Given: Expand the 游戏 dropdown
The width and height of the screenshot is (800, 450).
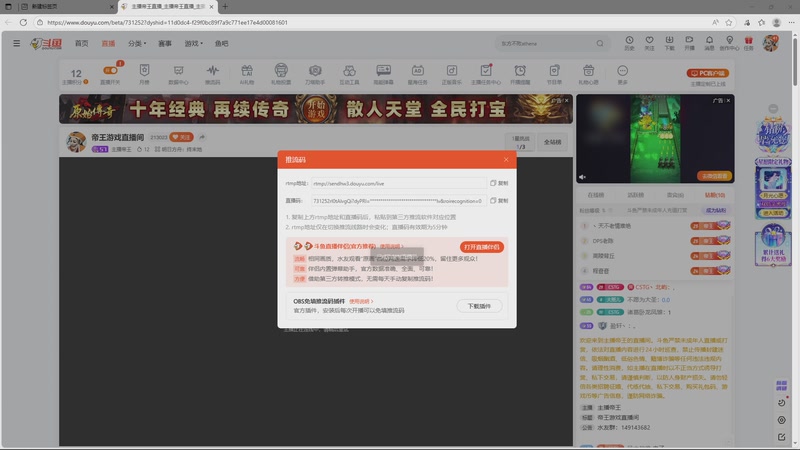Looking at the screenshot, I should (193, 43).
